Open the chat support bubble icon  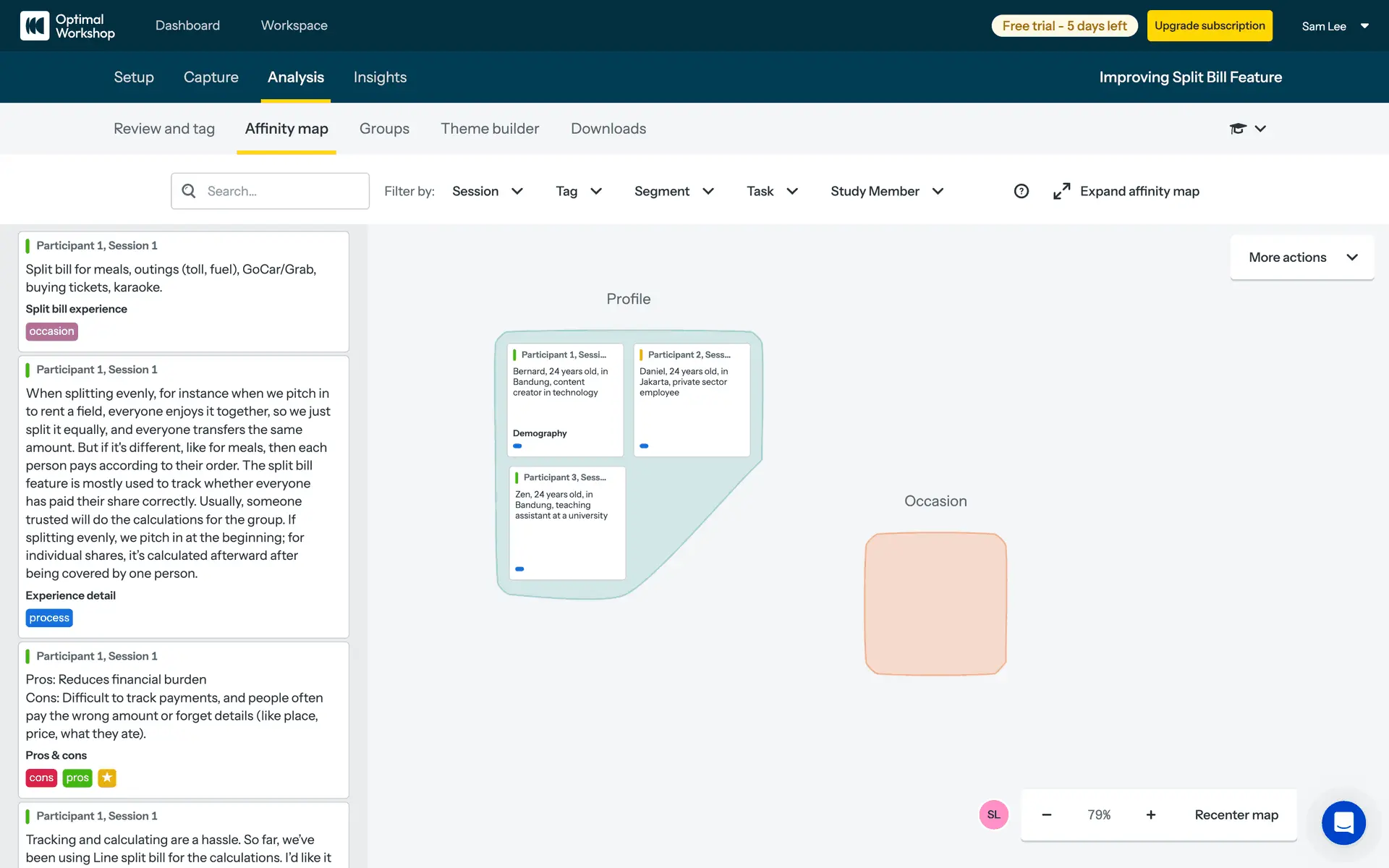(1343, 822)
